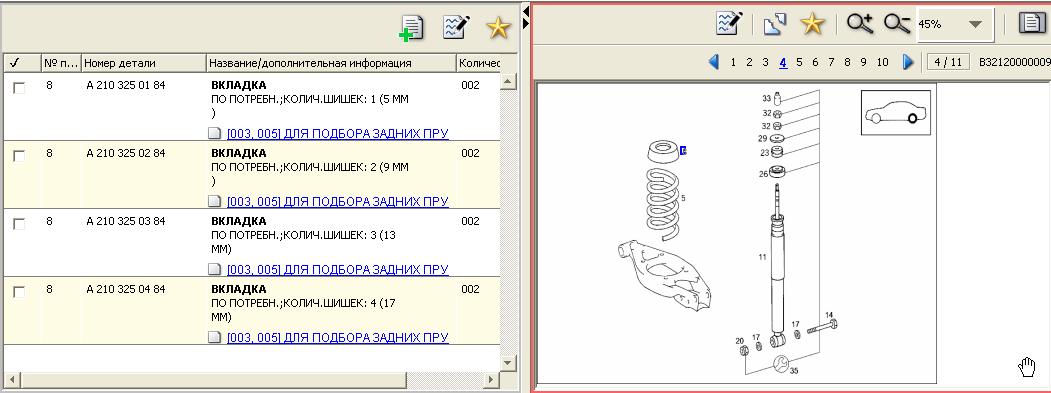The width and height of the screenshot is (1051, 393).
Task: Click the detach diagram window icon
Action: click(x=774, y=24)
